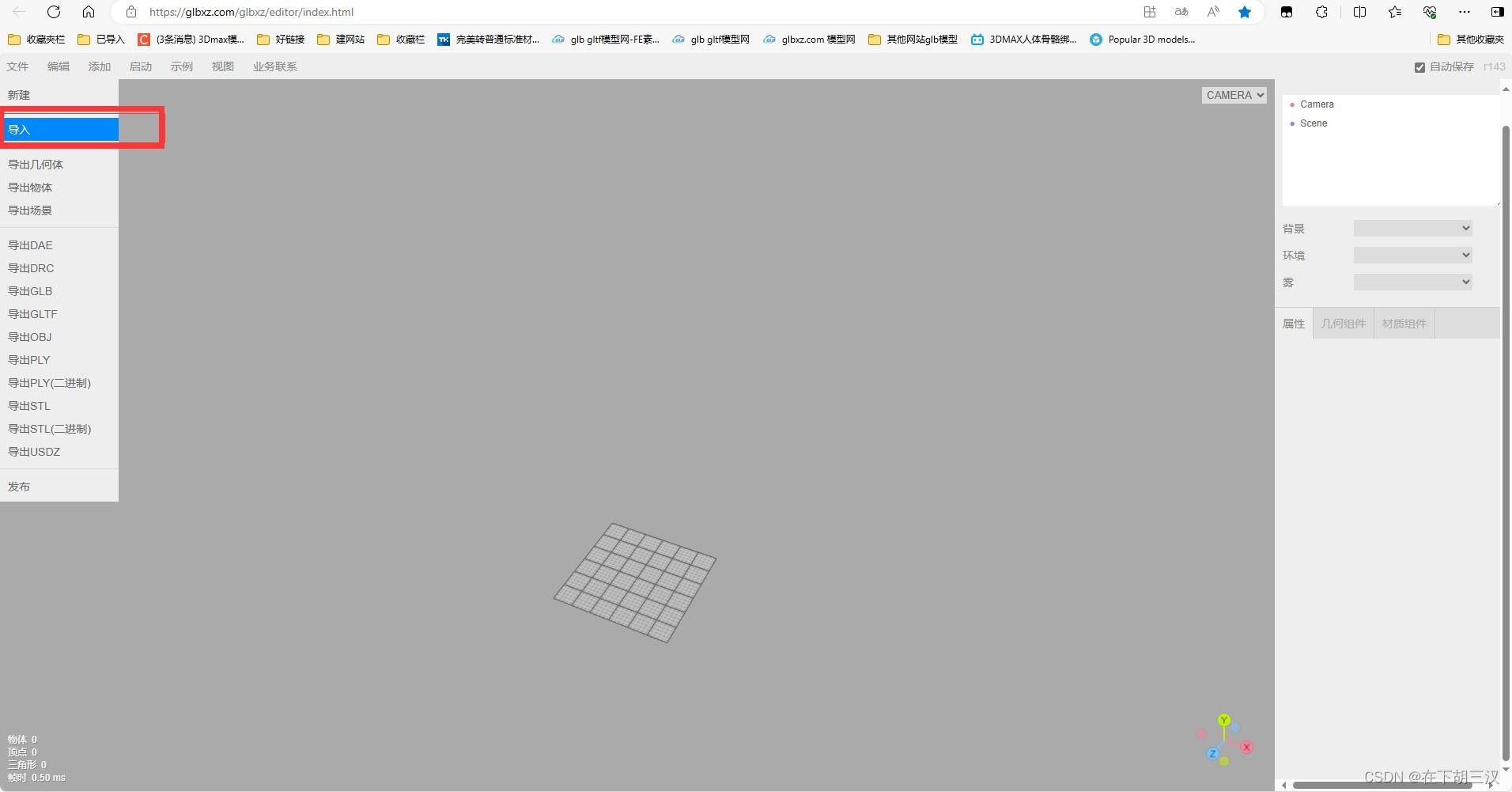Open the 完美转普通标准材 bookmark
The height and width of the screenshot is (792, 1512).
tap(488, 39)
